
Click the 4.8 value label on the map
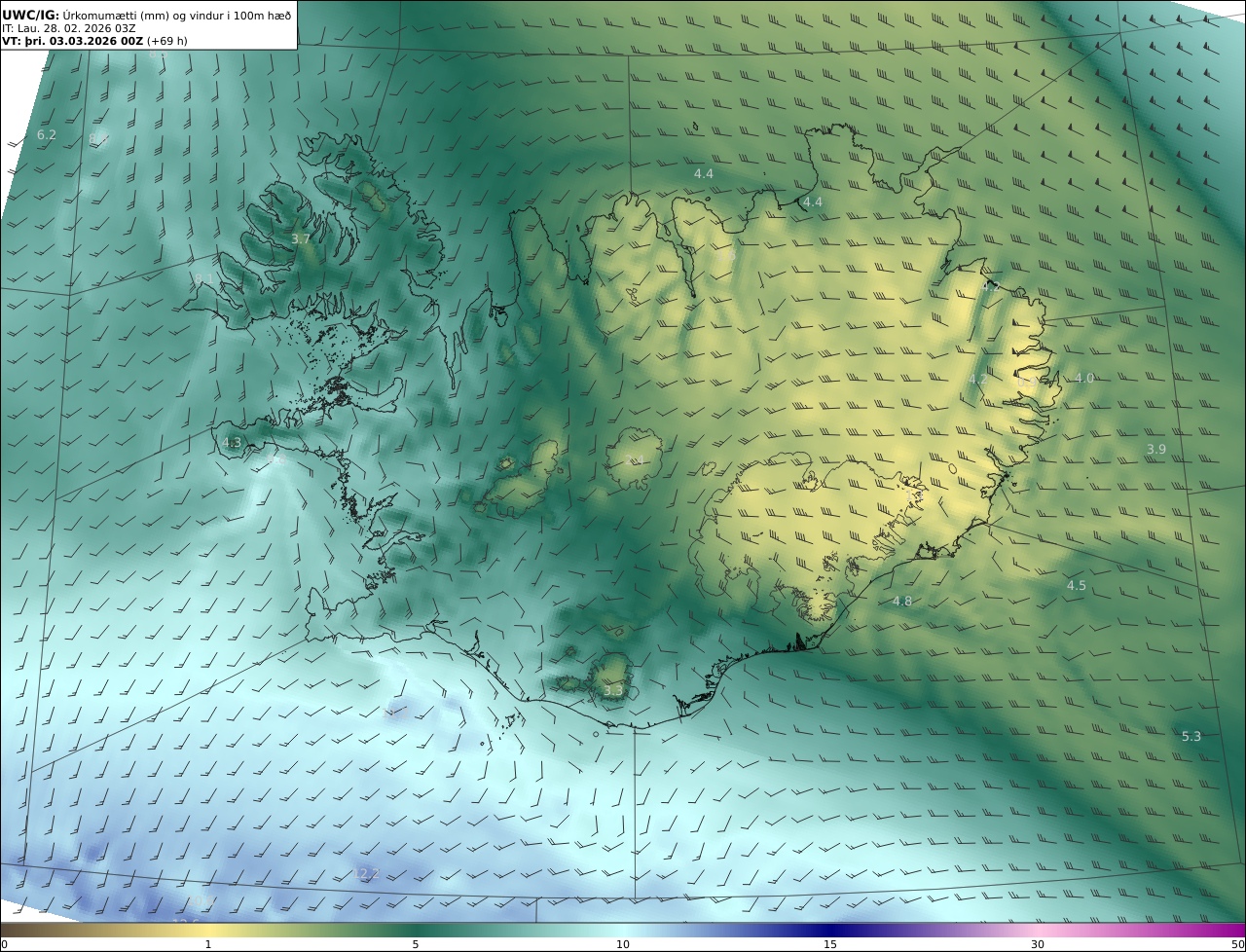point(902,602)
